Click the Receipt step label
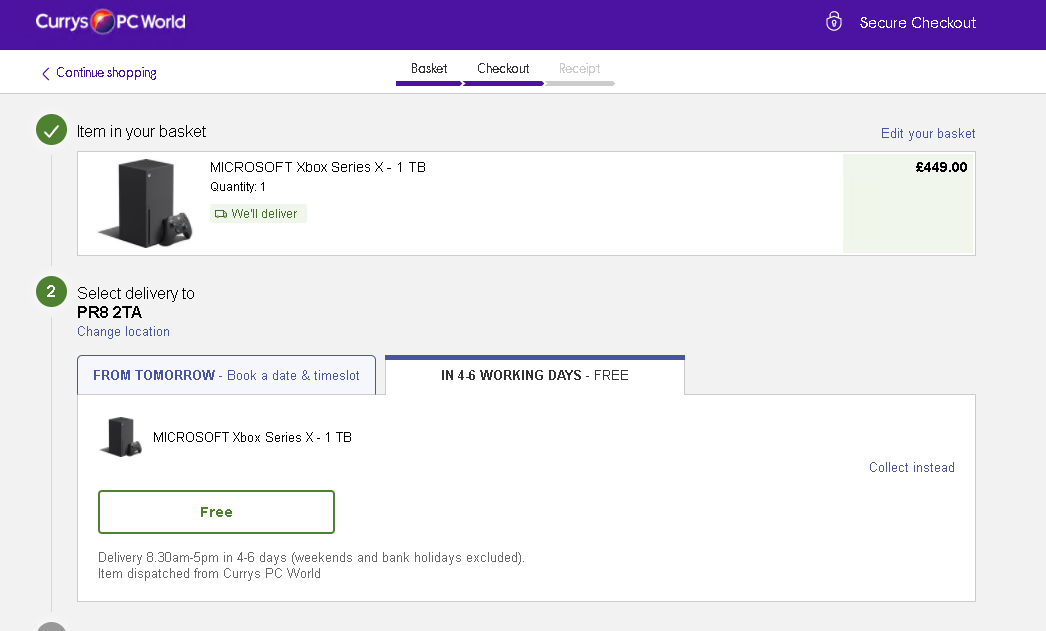Image resolution: width=1046 pixels, height=631 pixels. point(579,69)
